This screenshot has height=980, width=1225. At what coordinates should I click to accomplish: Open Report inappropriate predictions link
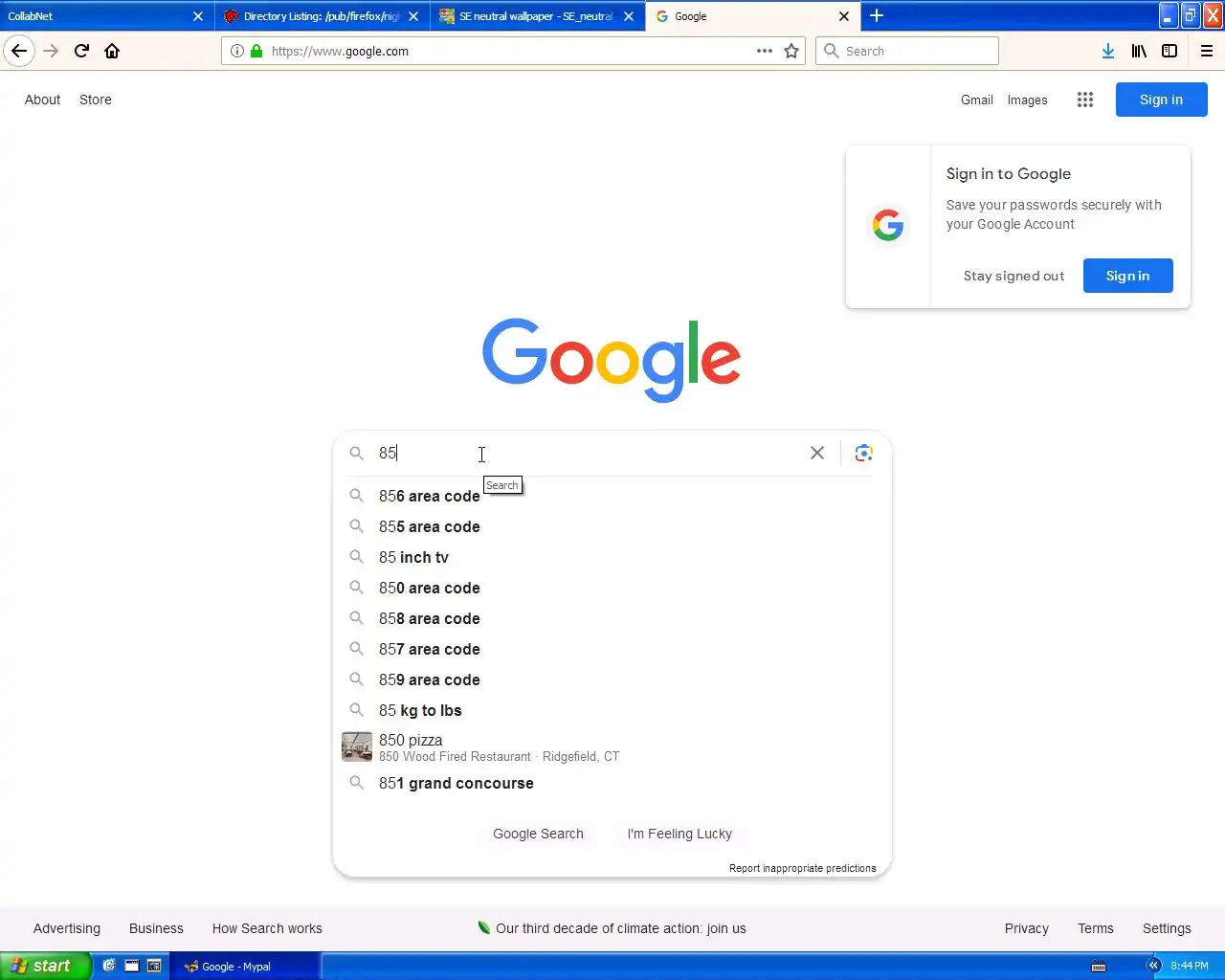click(x=802, y=868)
